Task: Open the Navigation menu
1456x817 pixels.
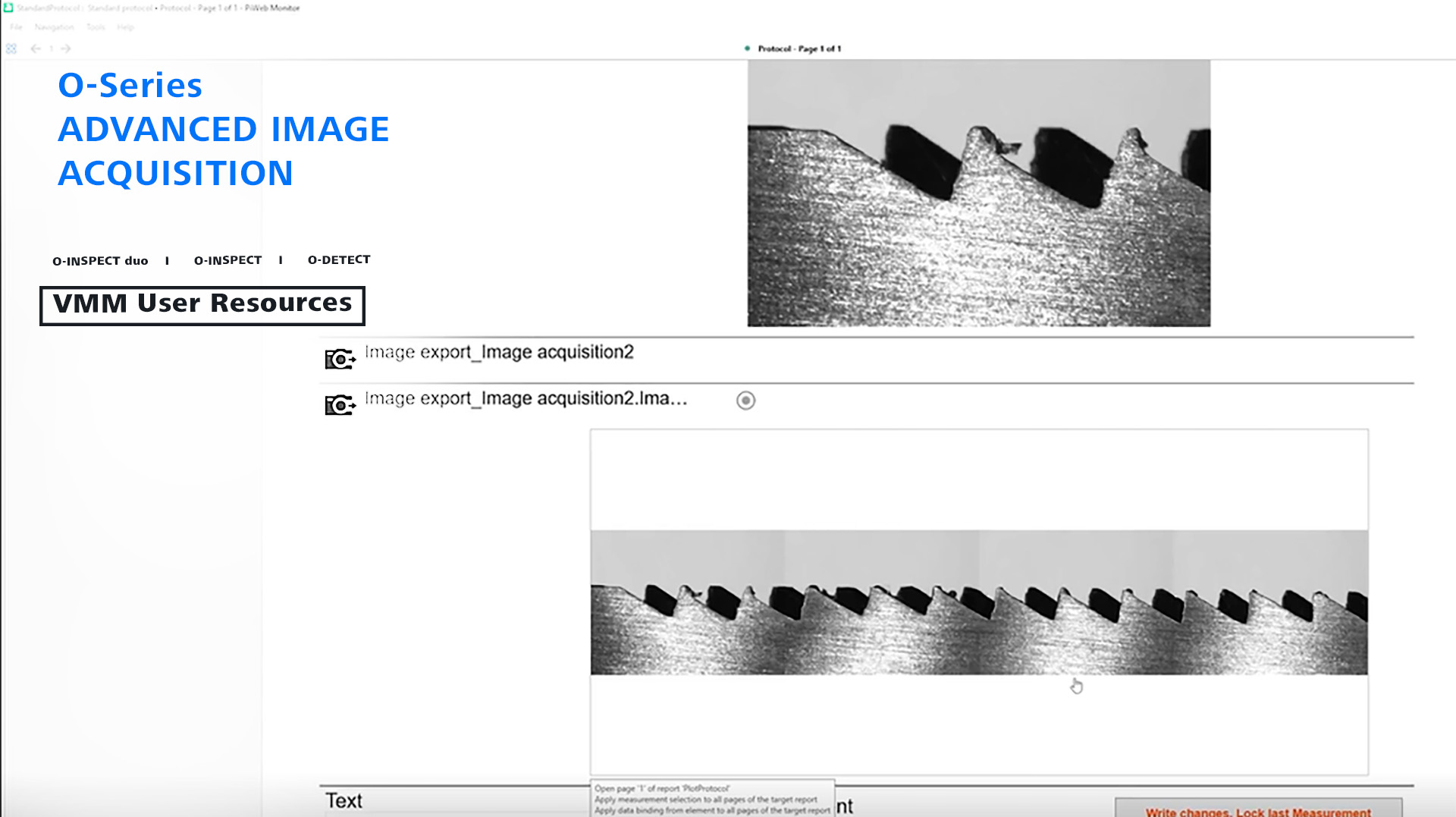Action: 55,26
